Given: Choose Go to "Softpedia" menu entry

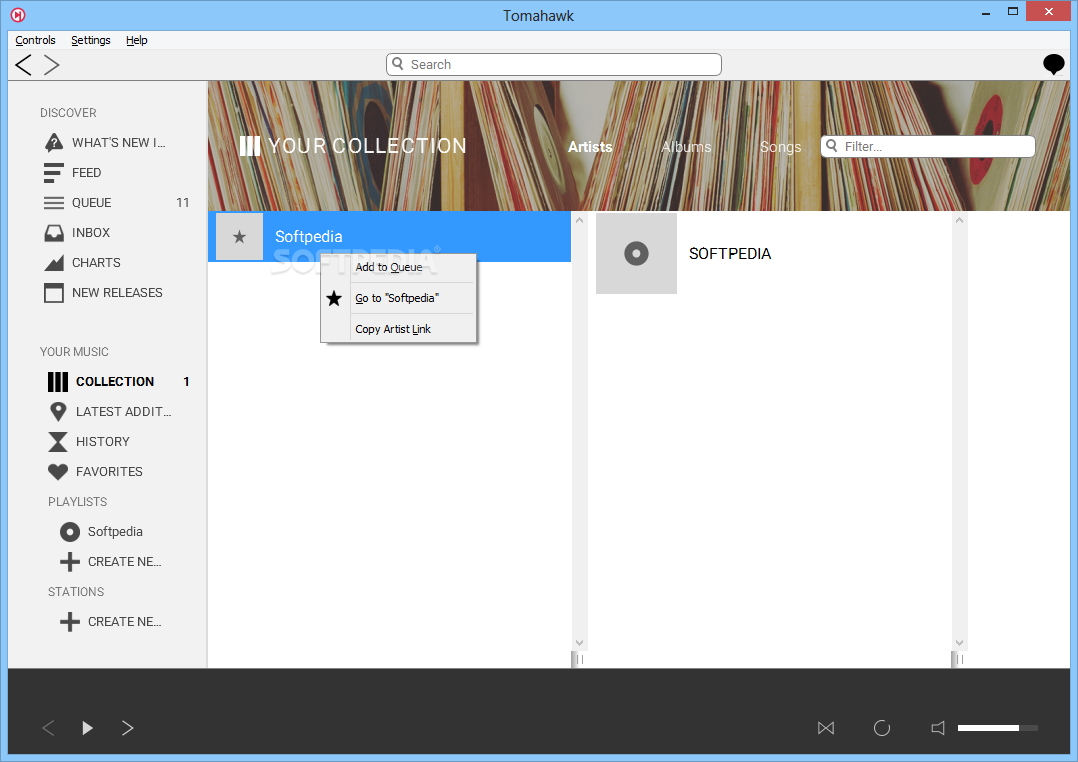Looking at the screenshot, I should (397, 298).
